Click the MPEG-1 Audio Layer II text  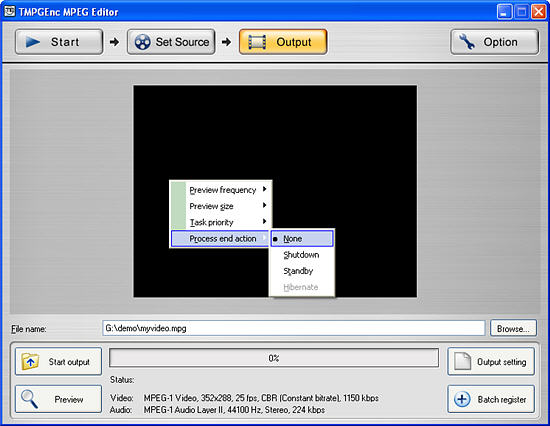[234, 410]
